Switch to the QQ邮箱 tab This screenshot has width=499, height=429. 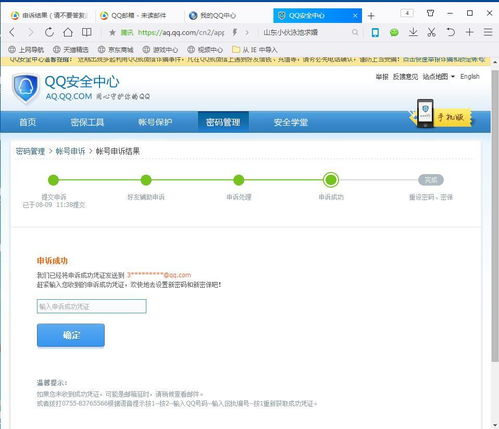pyautogui.click(x=138, y=15)
